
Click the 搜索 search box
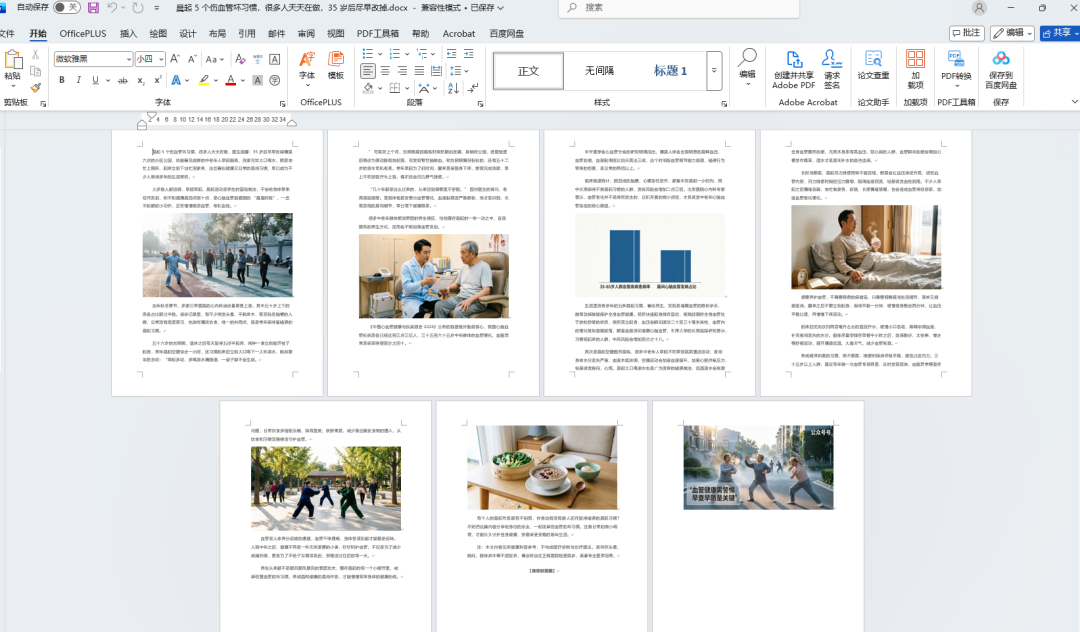pos(679,8)
